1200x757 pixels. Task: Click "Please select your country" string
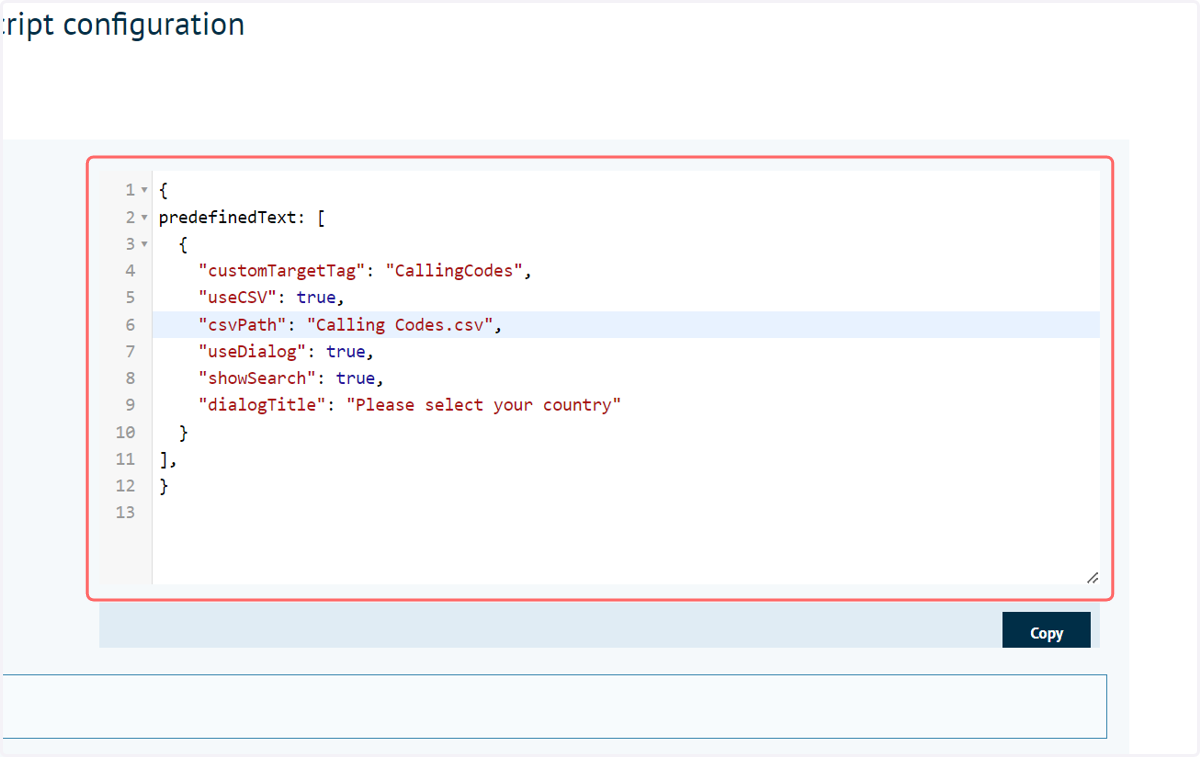(x=484, y=405)
